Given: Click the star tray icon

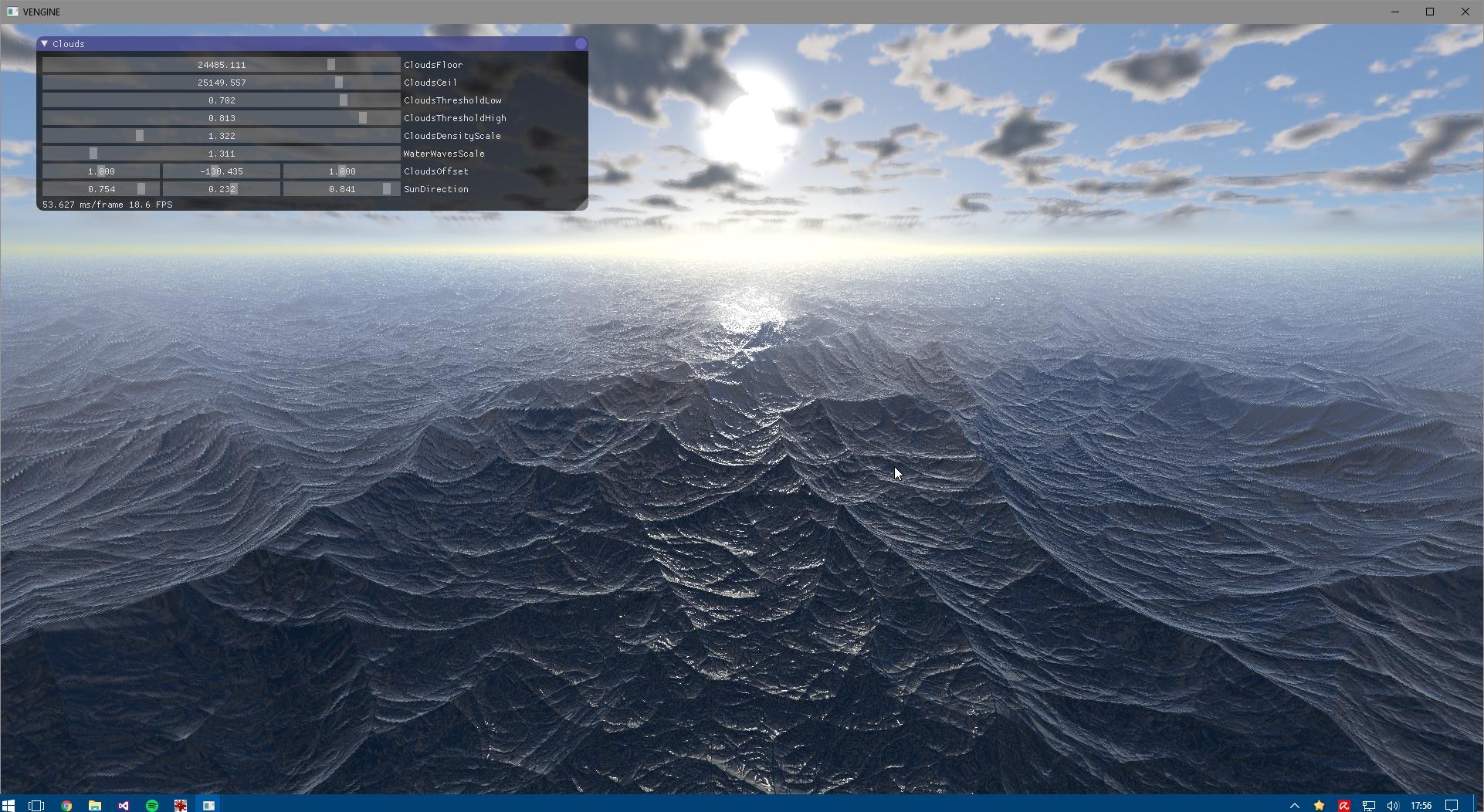Looking at the screenshot, I should [x=1320, y=805].
